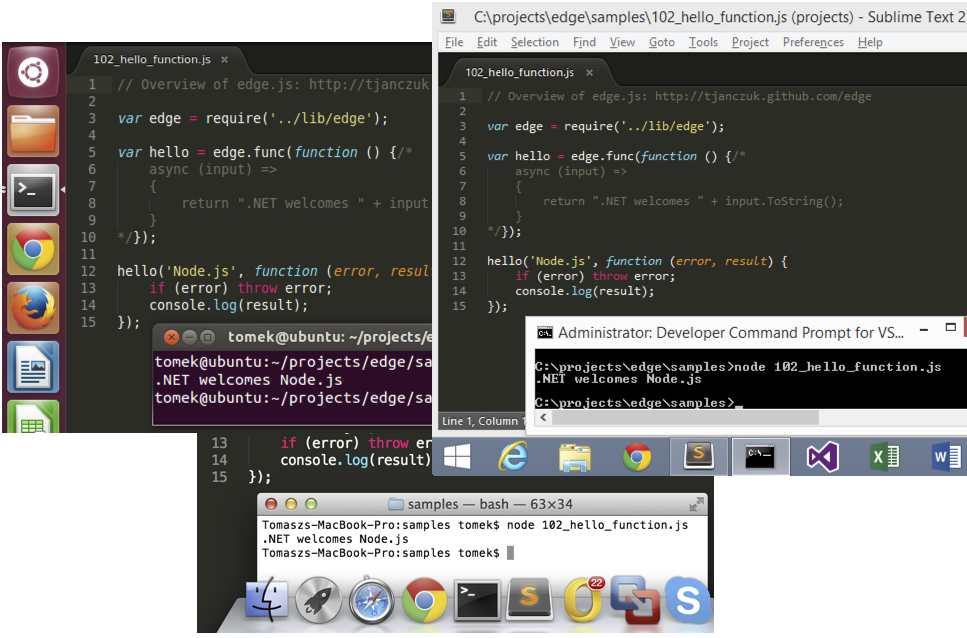Screen dimensions: 967x638
Task: Click '.NET welcomes Node.js' in macOS terminal
Action: [x=335, y=539]
